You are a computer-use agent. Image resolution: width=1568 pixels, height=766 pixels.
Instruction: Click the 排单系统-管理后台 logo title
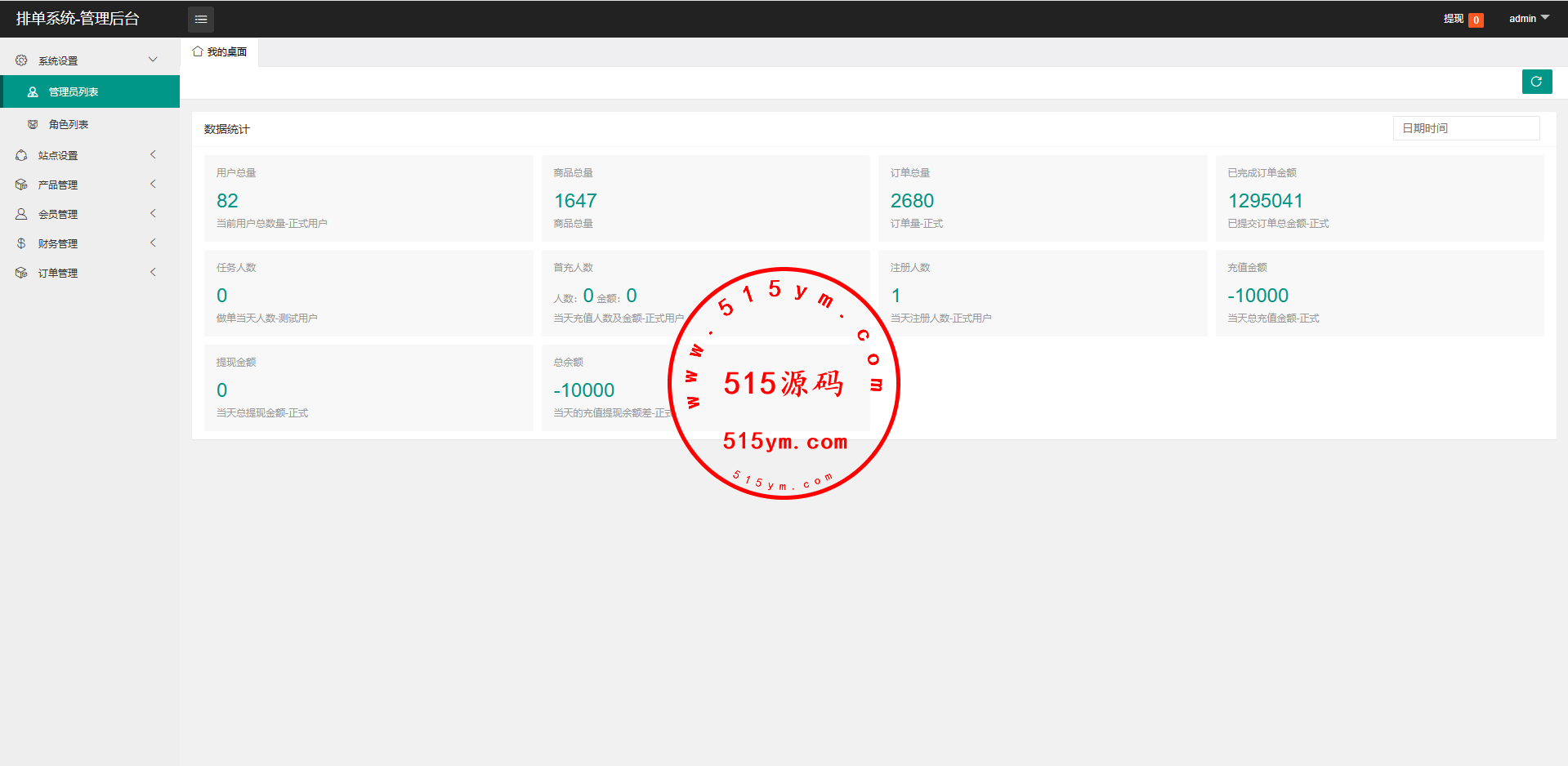[x=78, y=19]
